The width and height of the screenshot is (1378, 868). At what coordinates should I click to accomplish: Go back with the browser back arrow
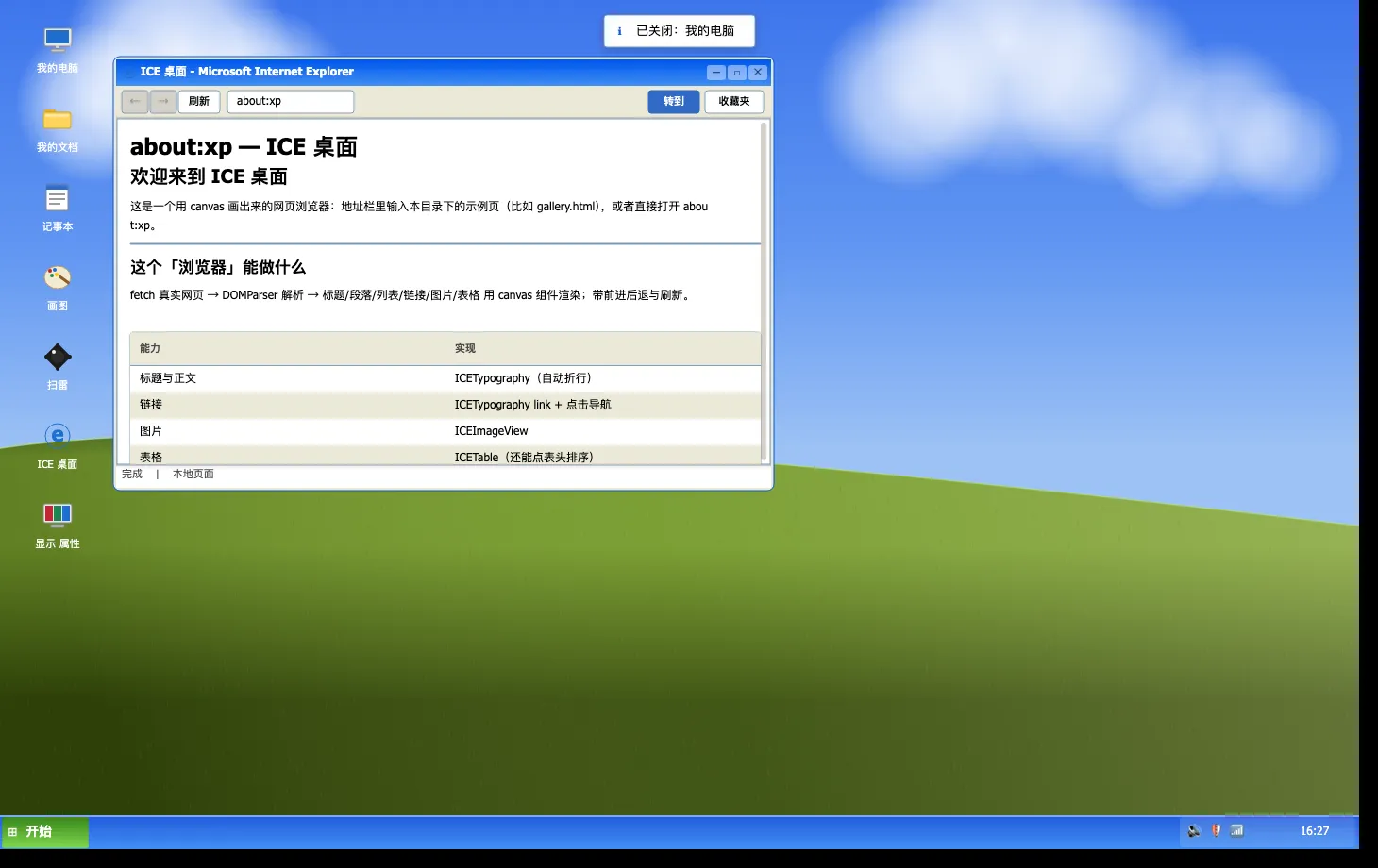[135, 101]
